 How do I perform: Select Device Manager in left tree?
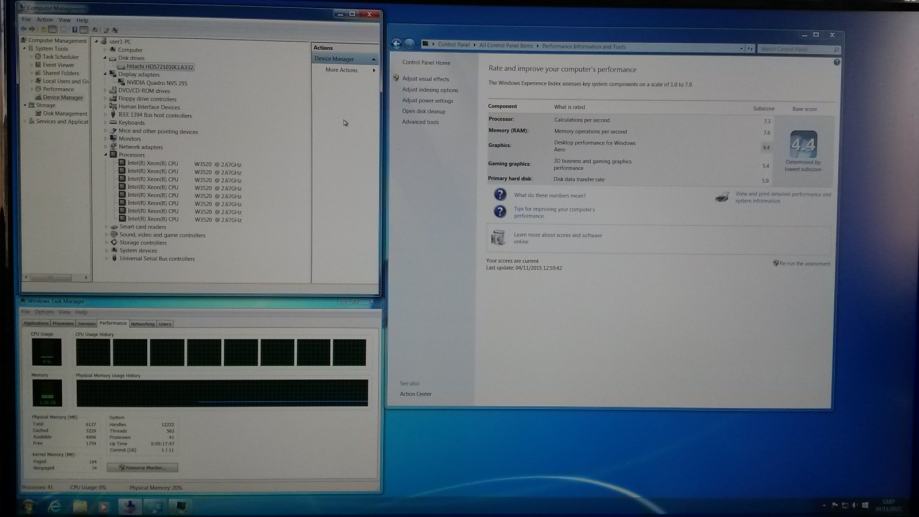[x=62, y=97]
